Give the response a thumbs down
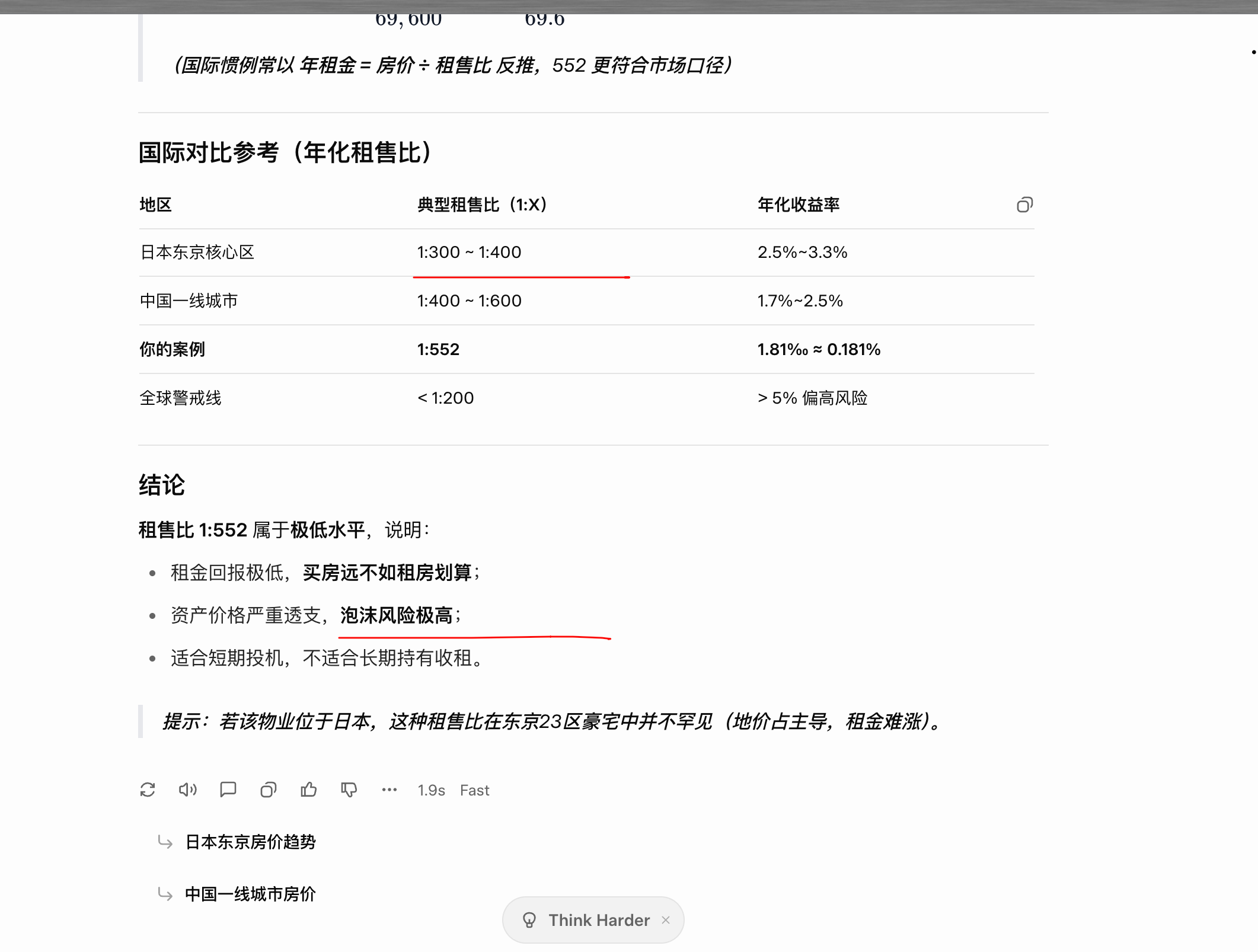The height and width of the screenshot is (952, 1258). click(349, 790)
